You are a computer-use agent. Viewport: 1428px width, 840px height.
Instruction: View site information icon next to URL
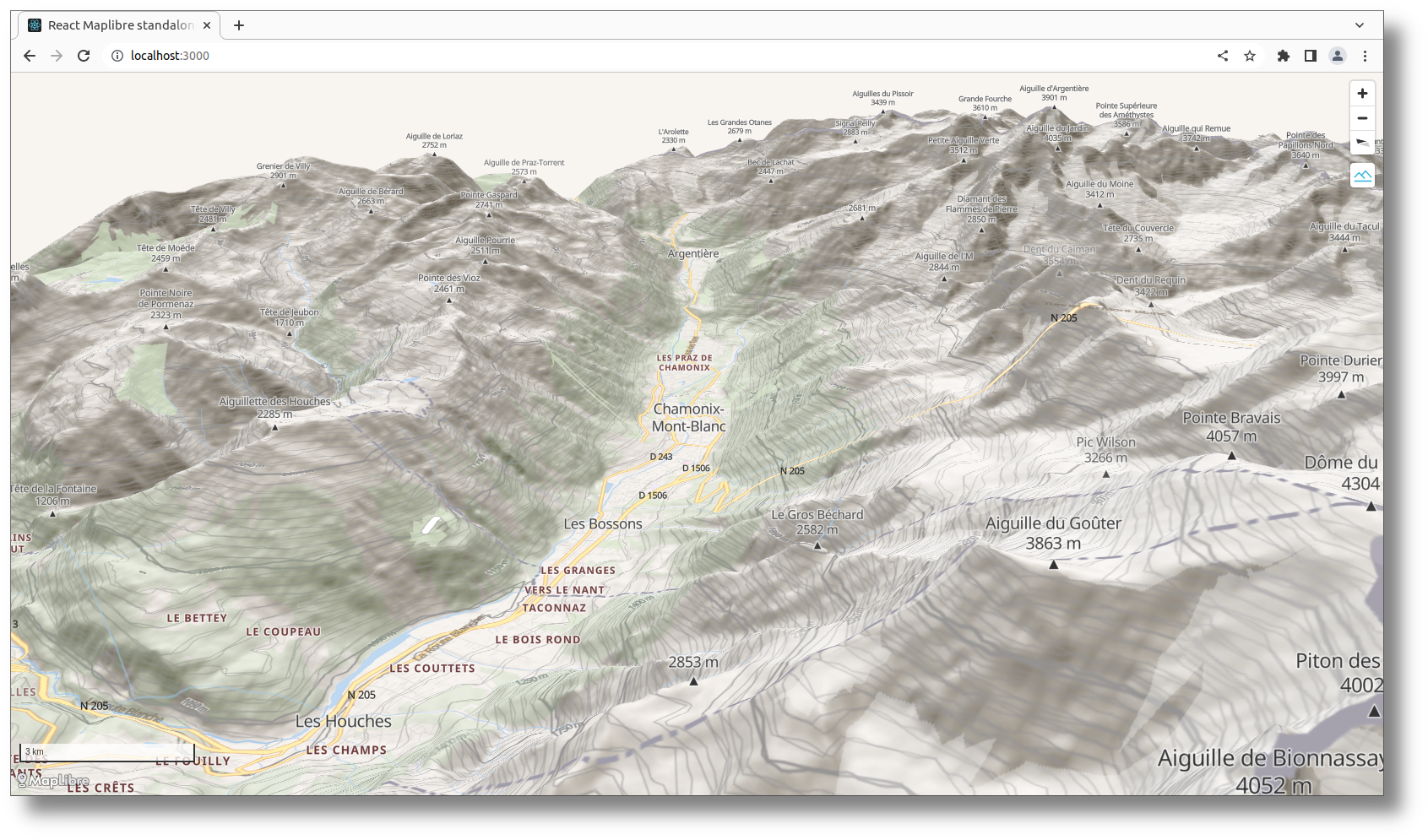click(117, 56)
